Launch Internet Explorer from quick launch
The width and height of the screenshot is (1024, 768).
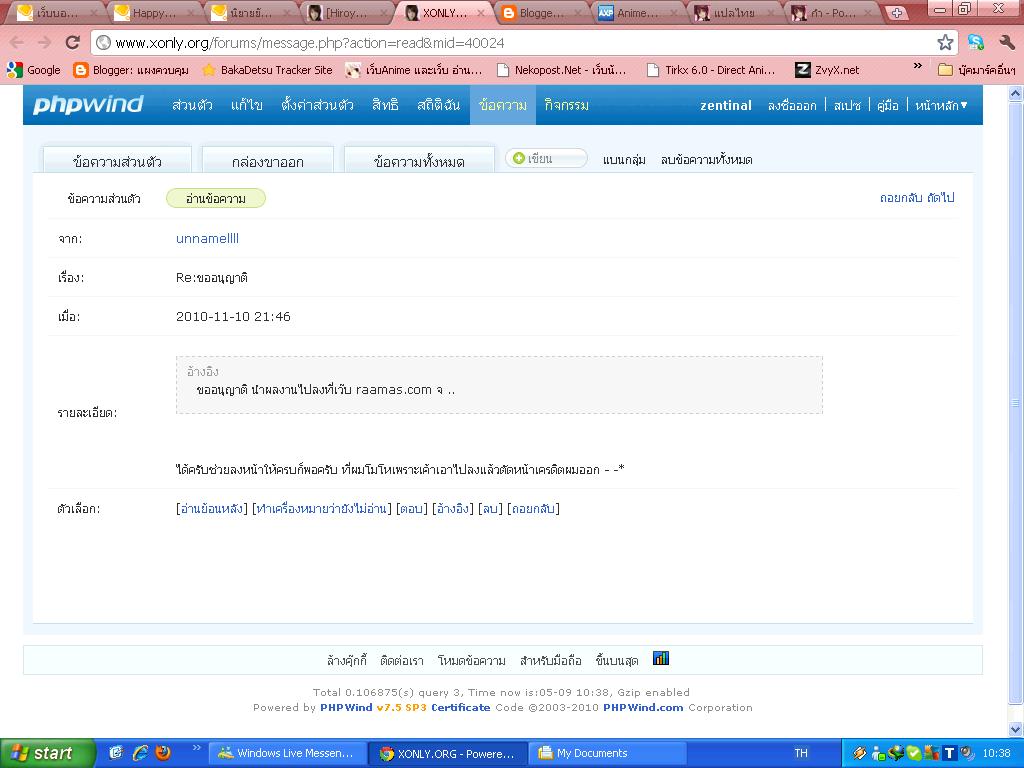(140, 753)
